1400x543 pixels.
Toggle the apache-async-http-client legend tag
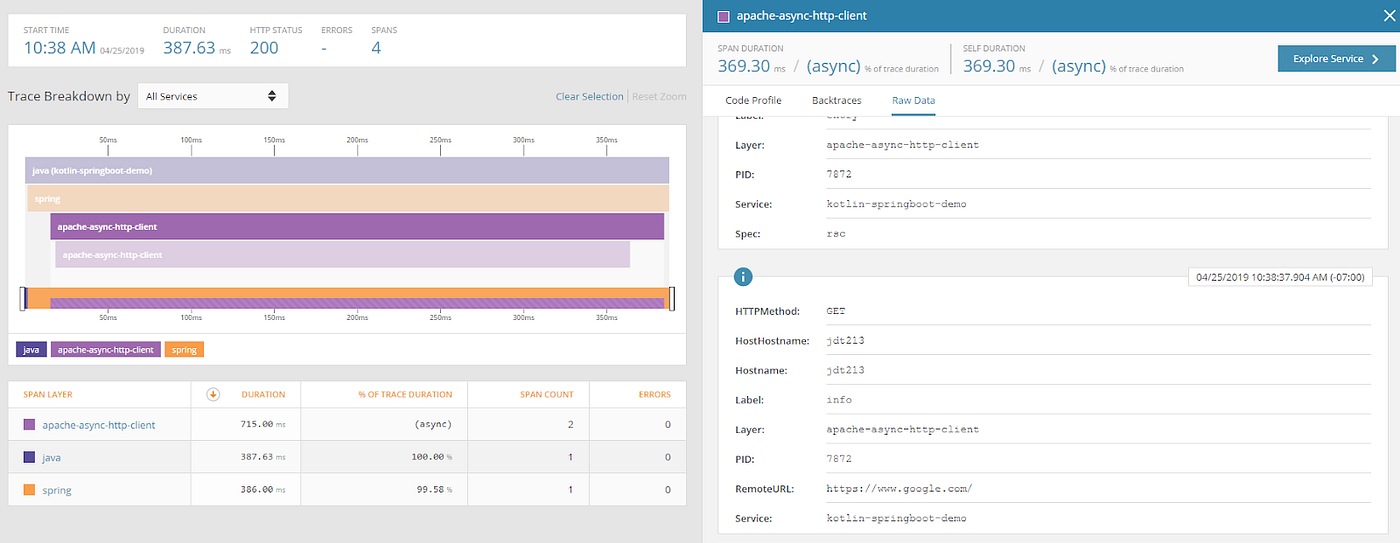tap(105, 350)
